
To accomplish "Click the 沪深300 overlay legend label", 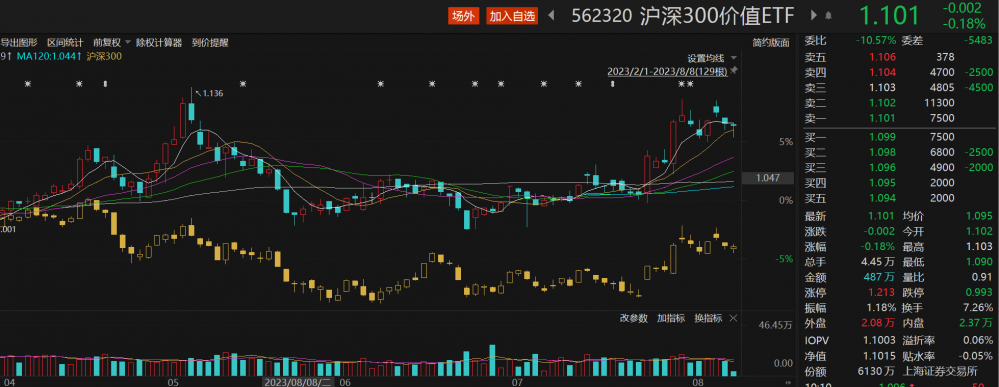I will (x=104, y=56).
